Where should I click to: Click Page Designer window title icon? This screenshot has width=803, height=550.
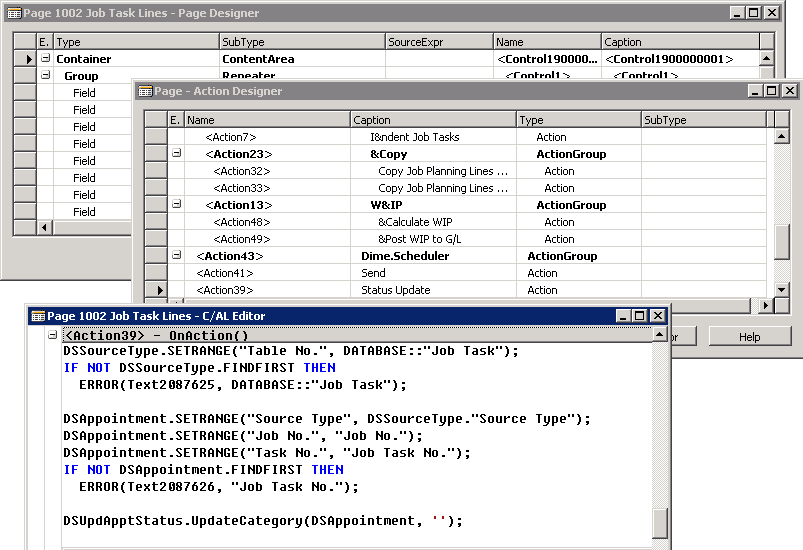point(14,13)
